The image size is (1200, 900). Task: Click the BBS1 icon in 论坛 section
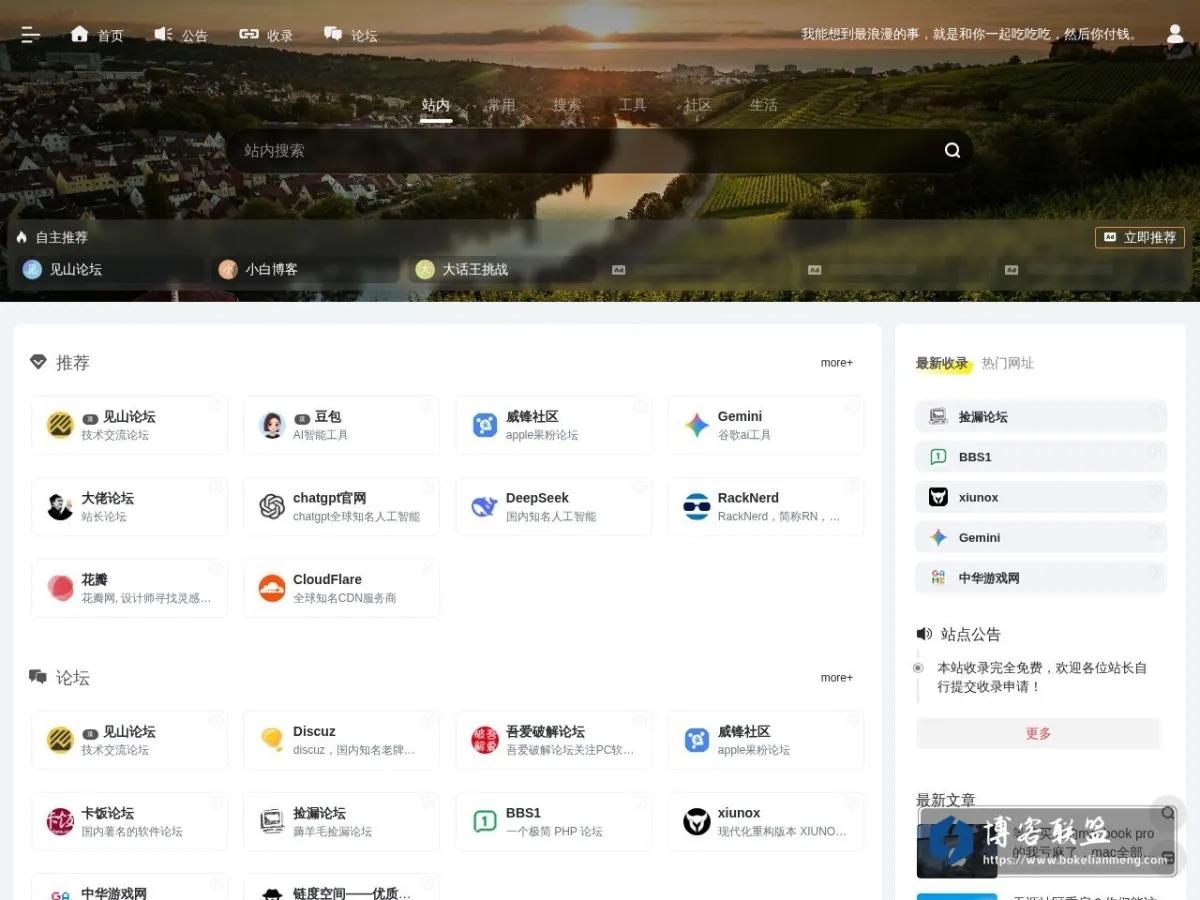485,822
